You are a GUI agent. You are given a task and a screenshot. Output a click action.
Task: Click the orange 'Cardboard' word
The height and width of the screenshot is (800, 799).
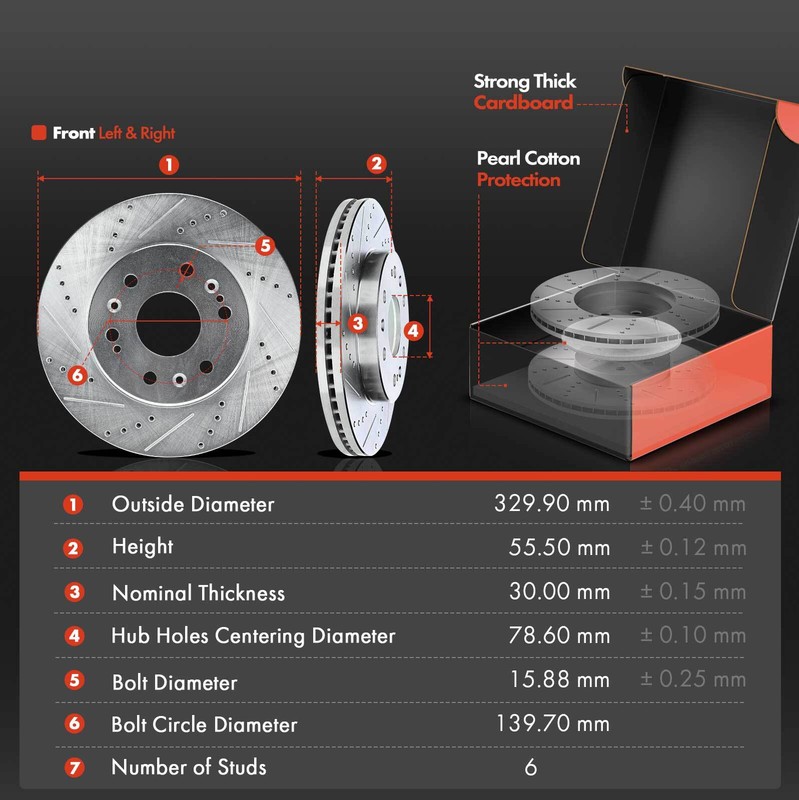point(523,103)
